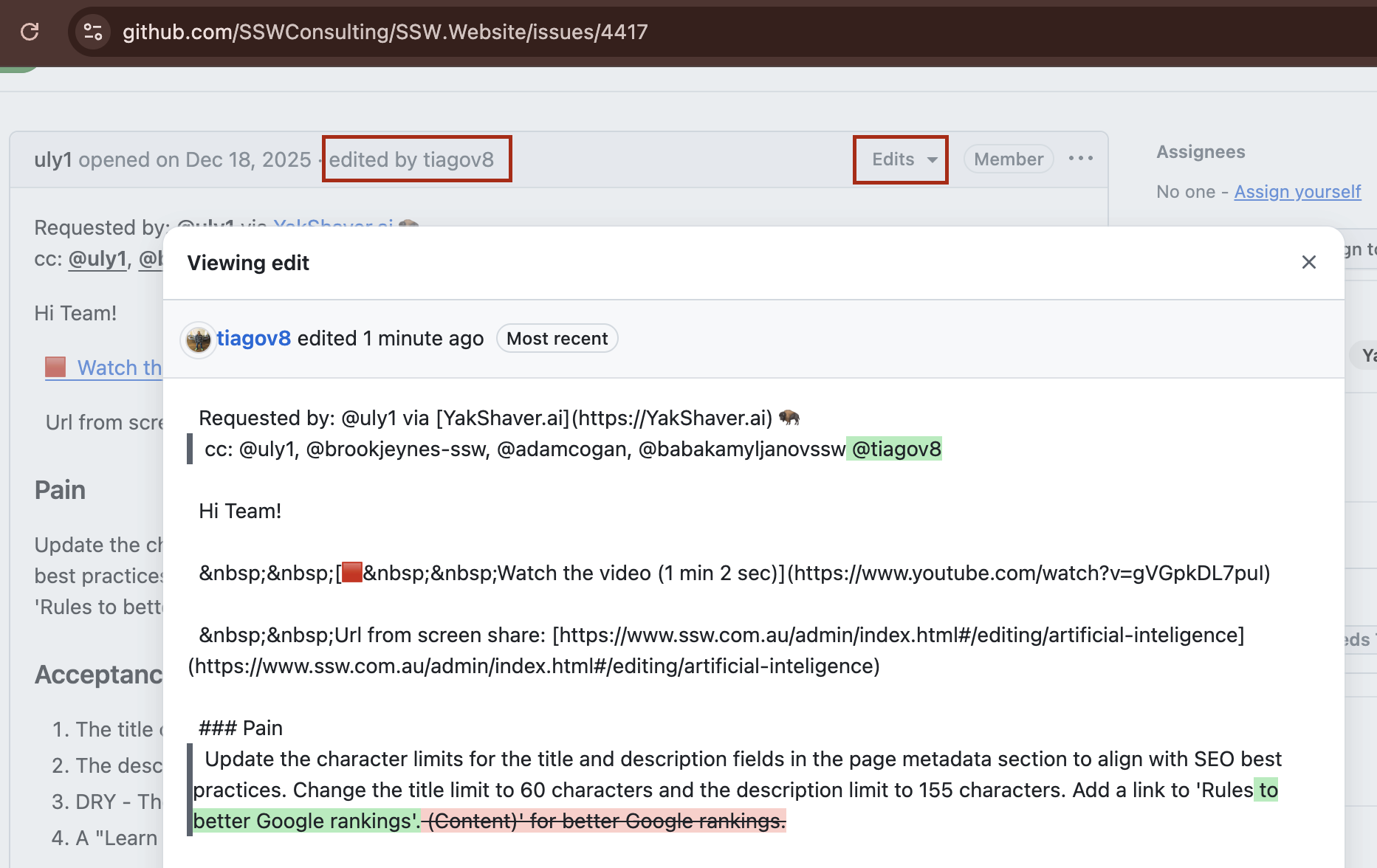Click the Most recent label
1377x868 pixels.
[557, 339]
